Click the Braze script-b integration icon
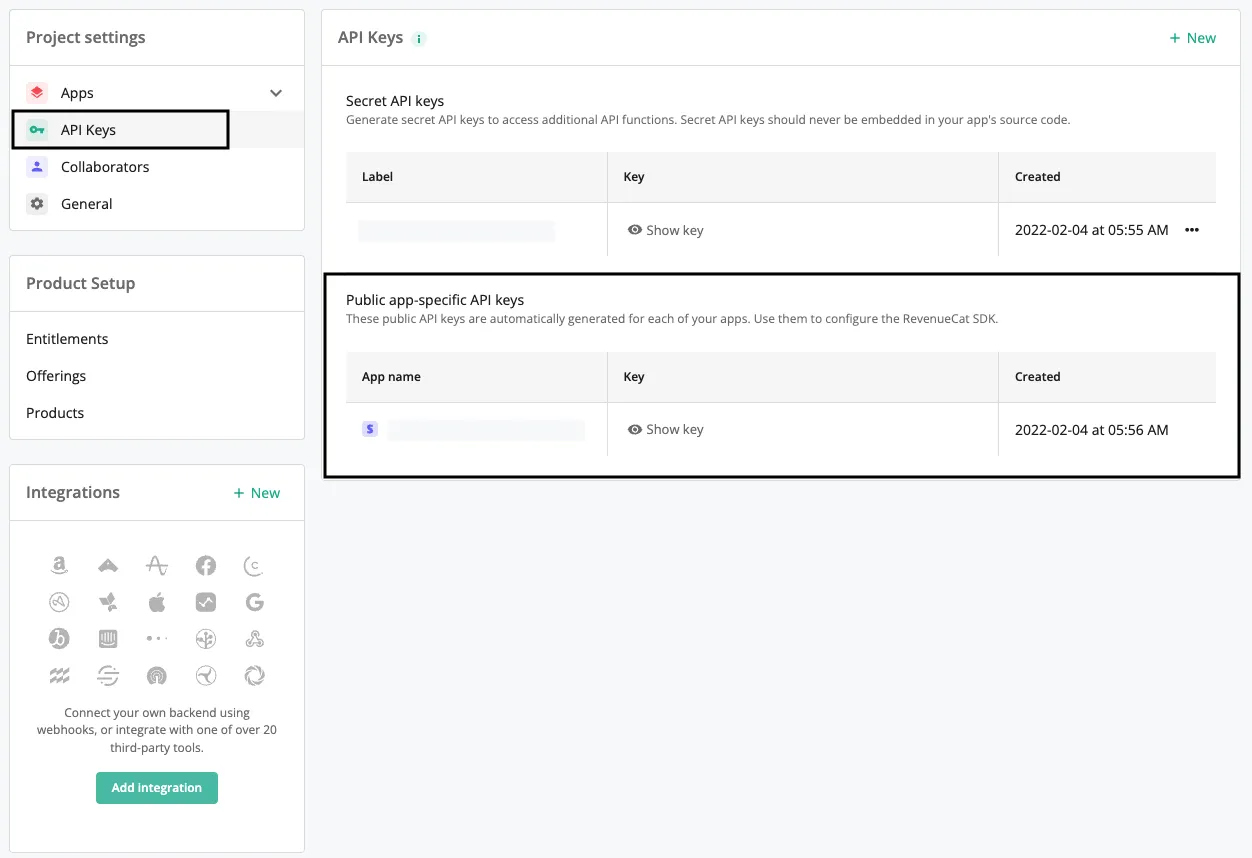 tap(59, 638)
